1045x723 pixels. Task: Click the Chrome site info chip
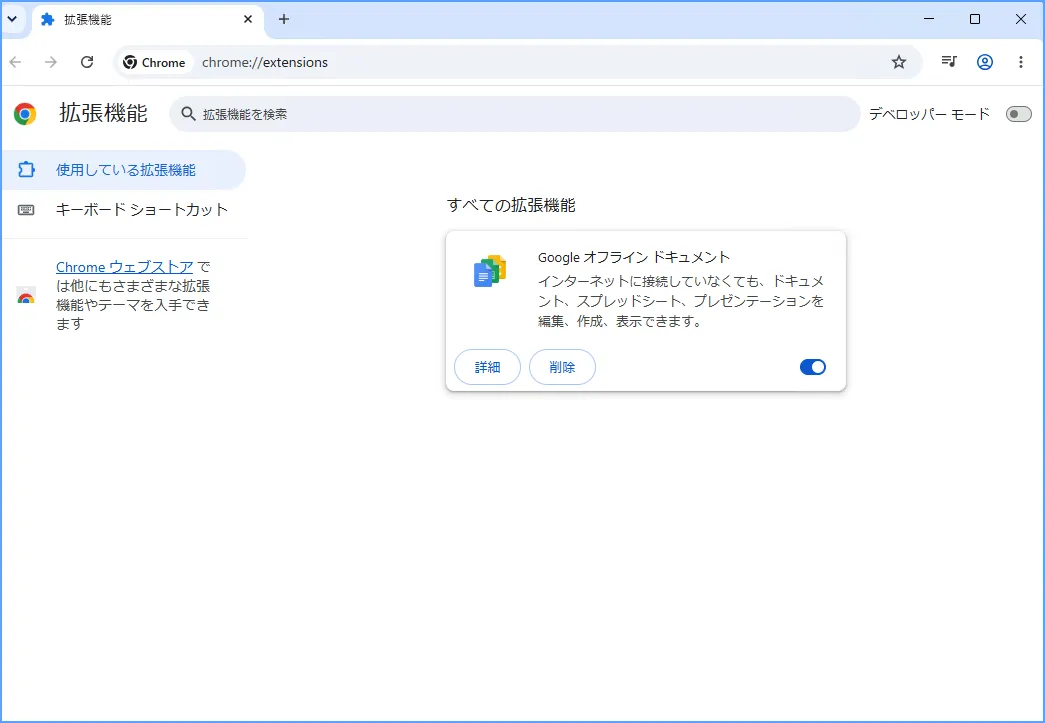point(155,62)
